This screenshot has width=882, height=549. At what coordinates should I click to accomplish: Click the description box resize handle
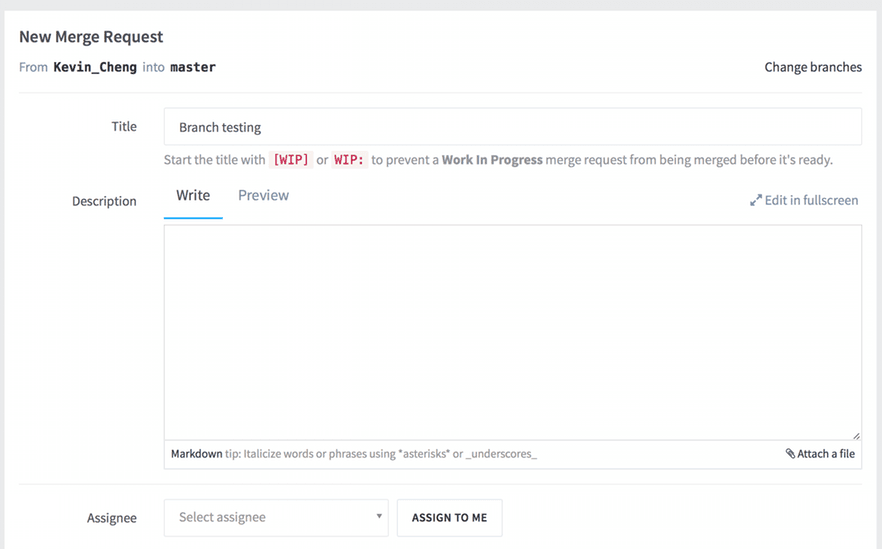tap(855, 435)
